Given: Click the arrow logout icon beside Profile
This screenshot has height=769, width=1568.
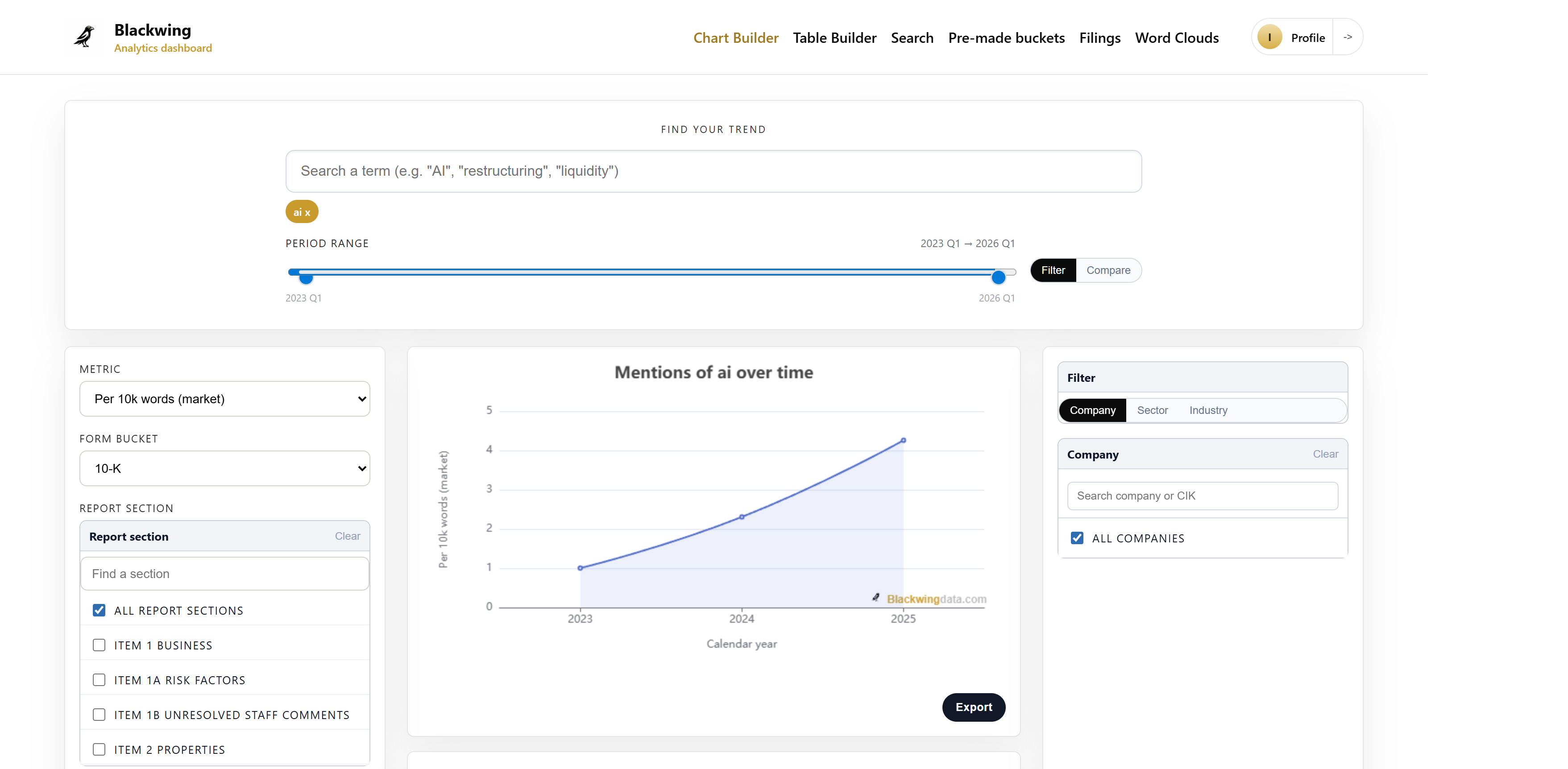Looking at the screenshot, I should 1348,37.
